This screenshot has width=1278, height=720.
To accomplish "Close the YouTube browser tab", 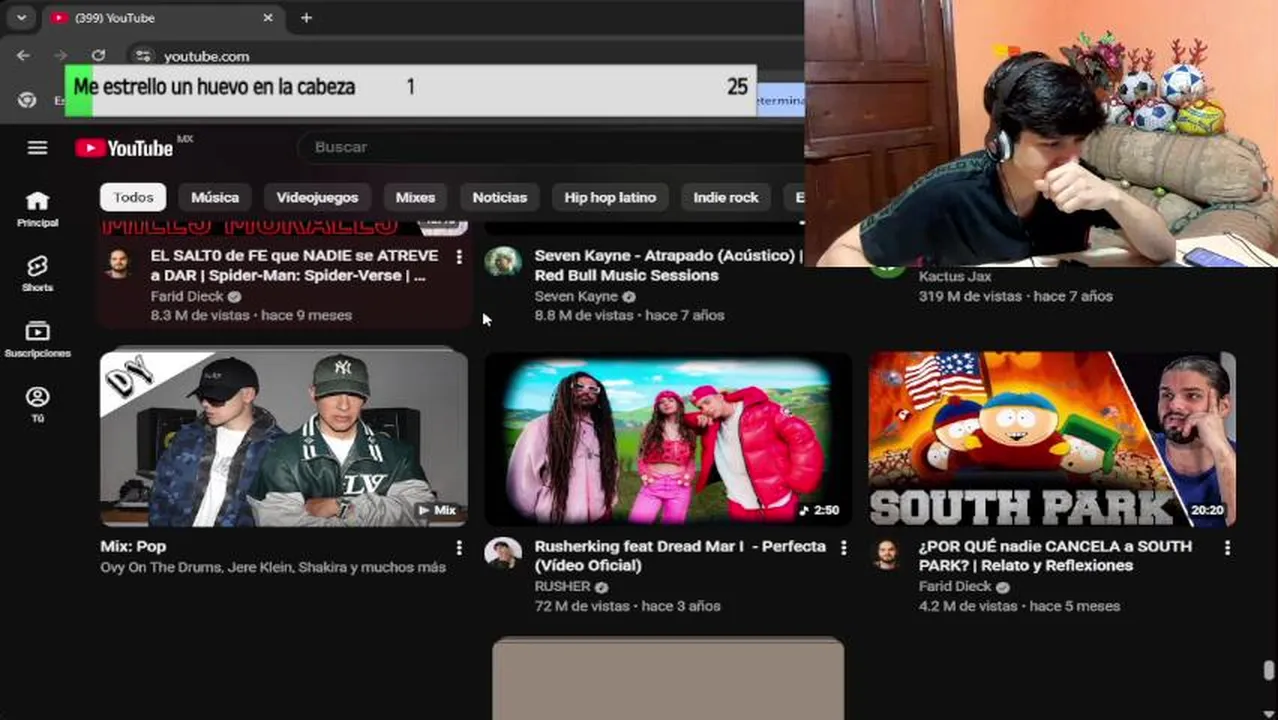I will [x=268, y=17].
